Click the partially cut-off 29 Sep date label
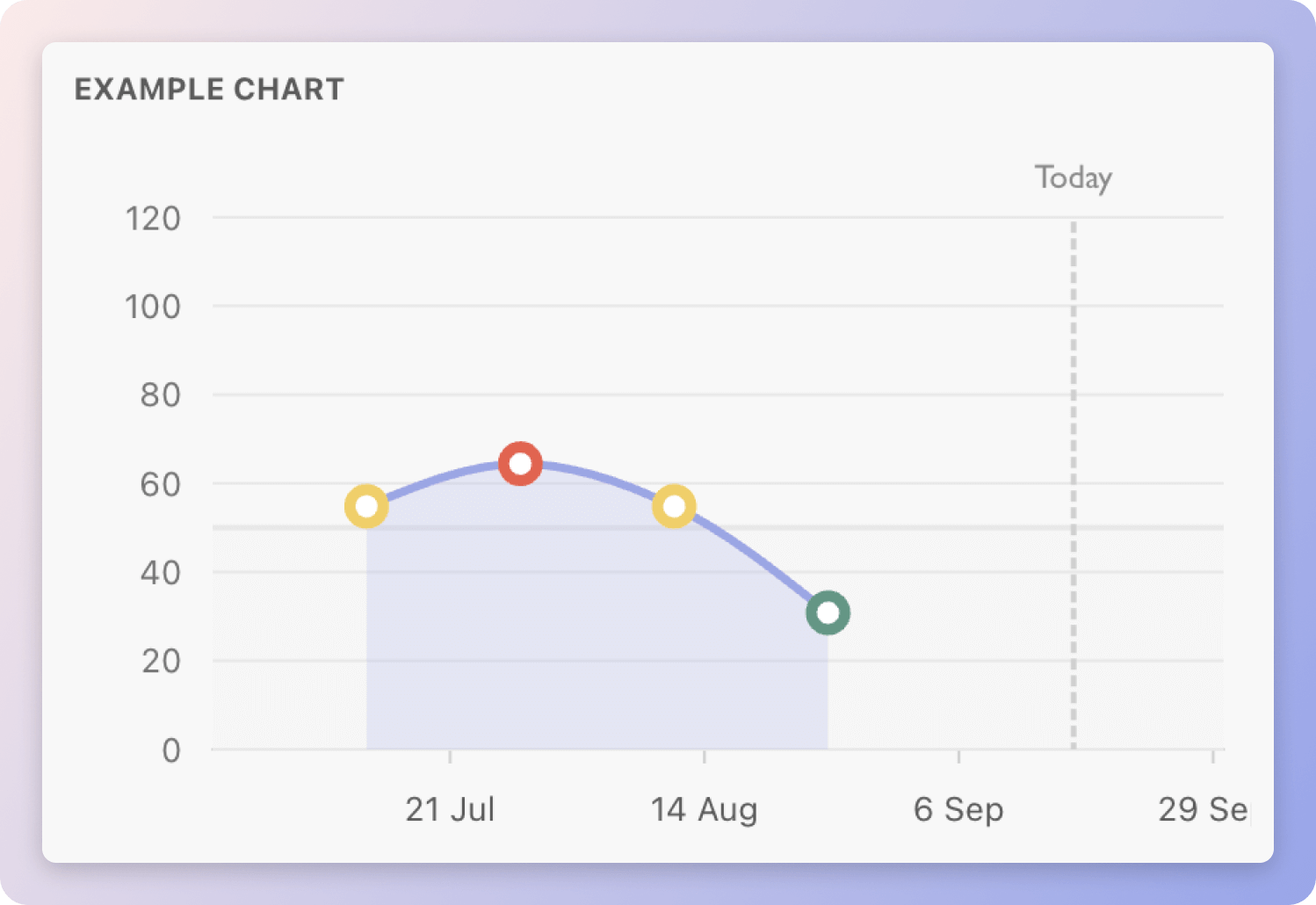 coord(1203,809)
